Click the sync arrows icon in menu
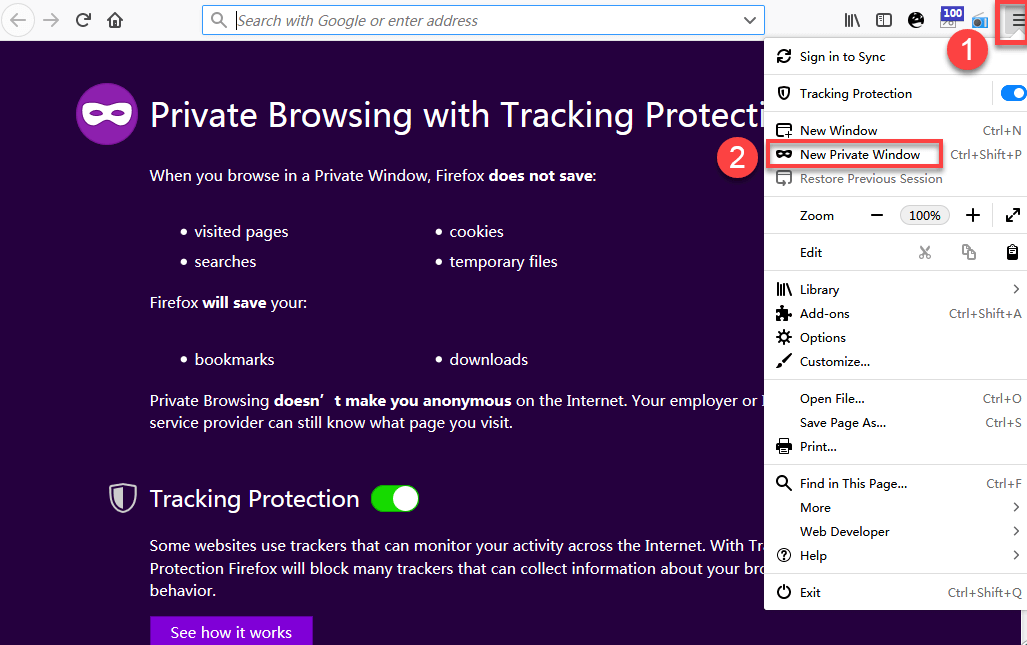1027x645 pixels. tap(784, 56)
